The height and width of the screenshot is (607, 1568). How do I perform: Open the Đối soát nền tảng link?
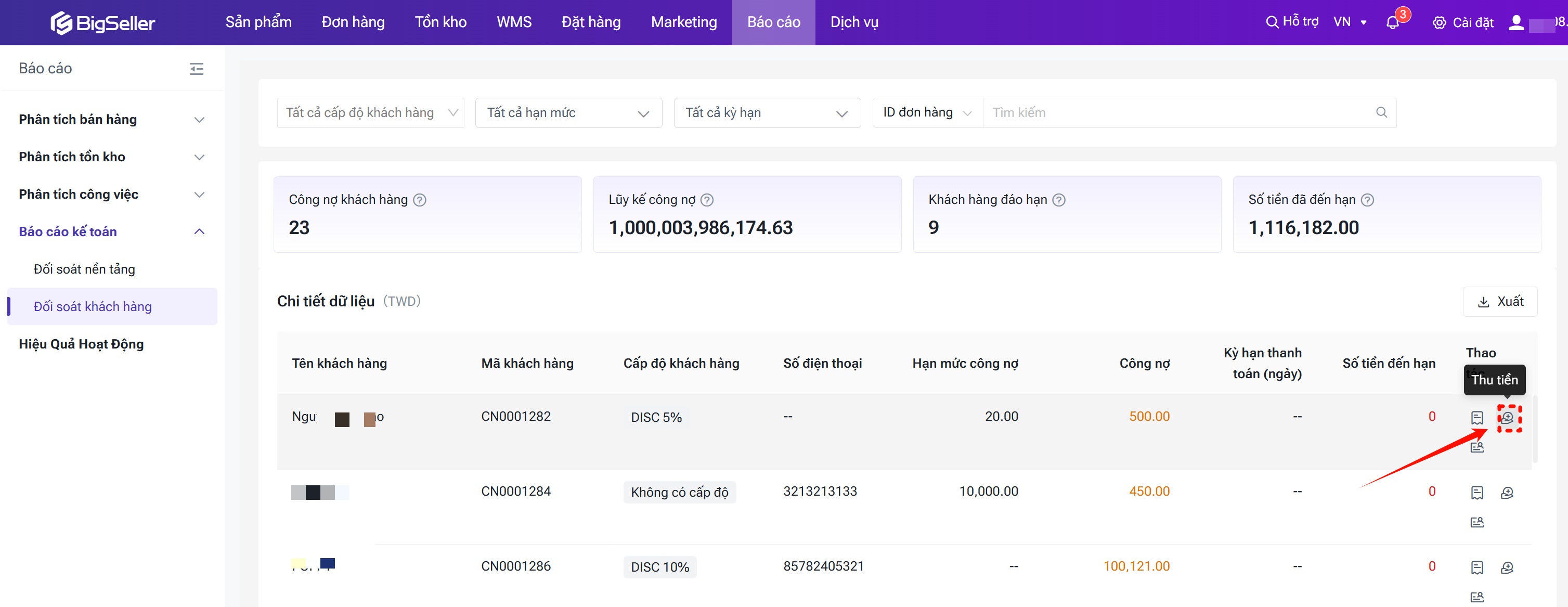[85, 269]
